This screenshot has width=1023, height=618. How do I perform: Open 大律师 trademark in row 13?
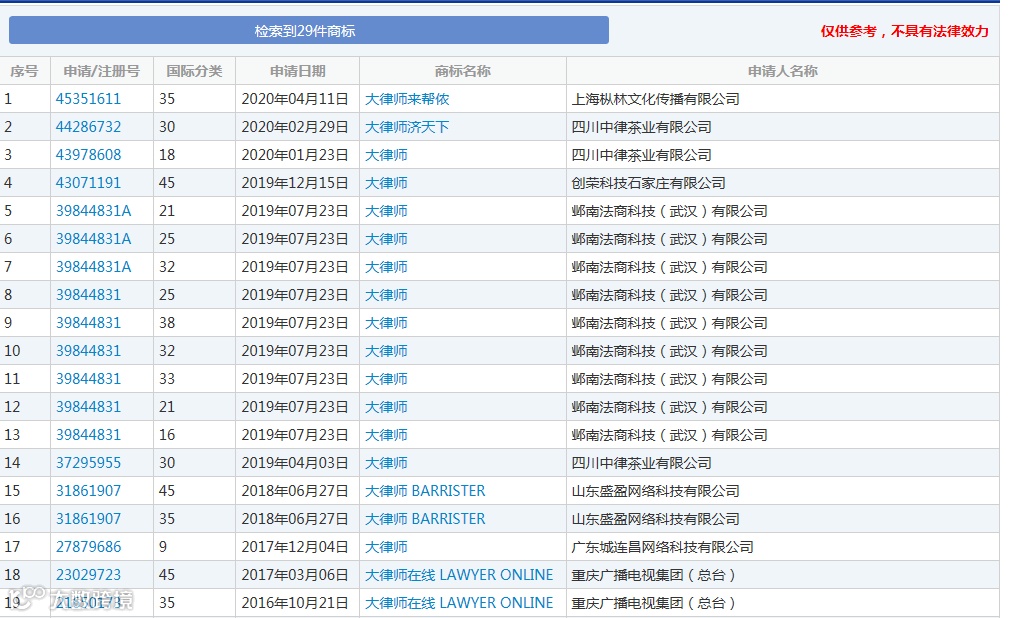click(386, 436)
